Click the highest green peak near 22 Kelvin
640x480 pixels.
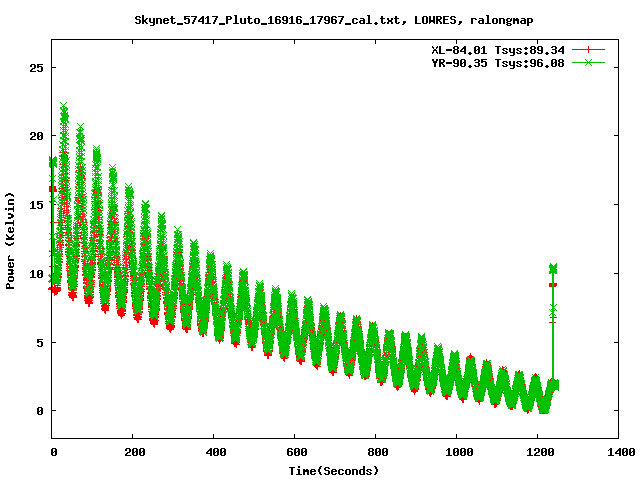[x=64, y=108]
